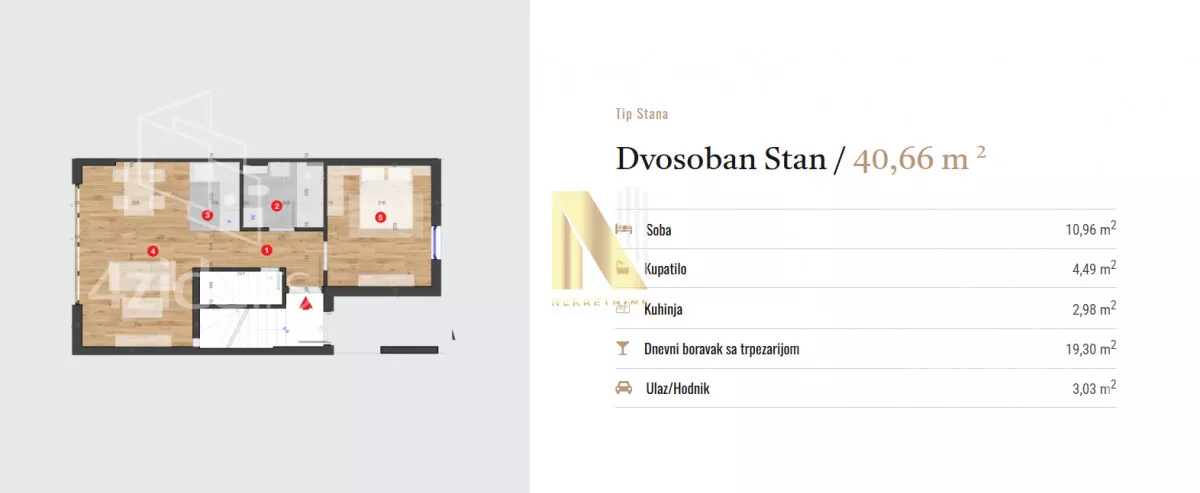The width and height of the screenshot is (1200, 493).
Task: Click the Kupatilo row label
Action: click(x=665, y=269)
